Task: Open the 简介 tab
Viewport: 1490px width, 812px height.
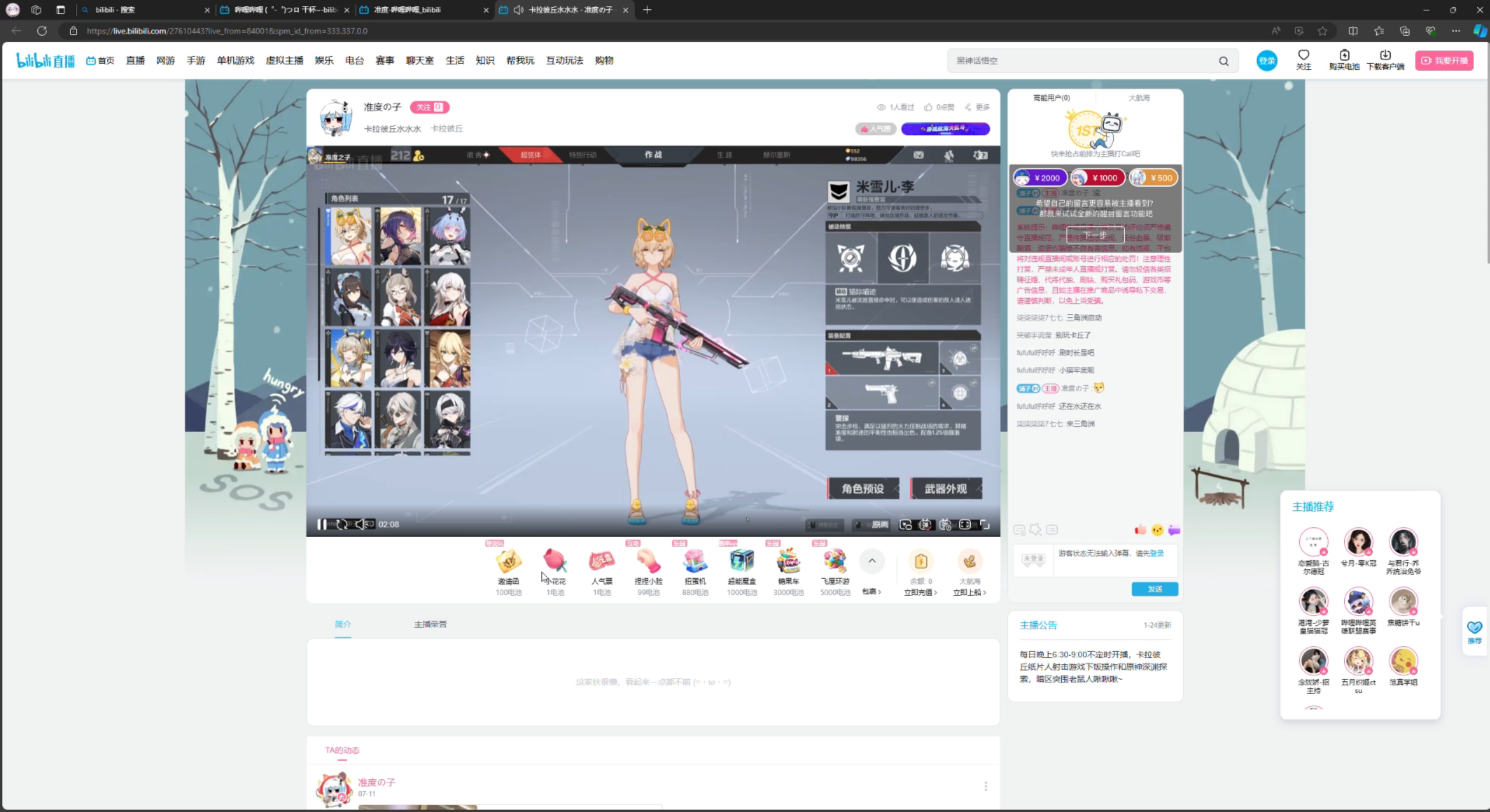Action: tap(342, 624)
